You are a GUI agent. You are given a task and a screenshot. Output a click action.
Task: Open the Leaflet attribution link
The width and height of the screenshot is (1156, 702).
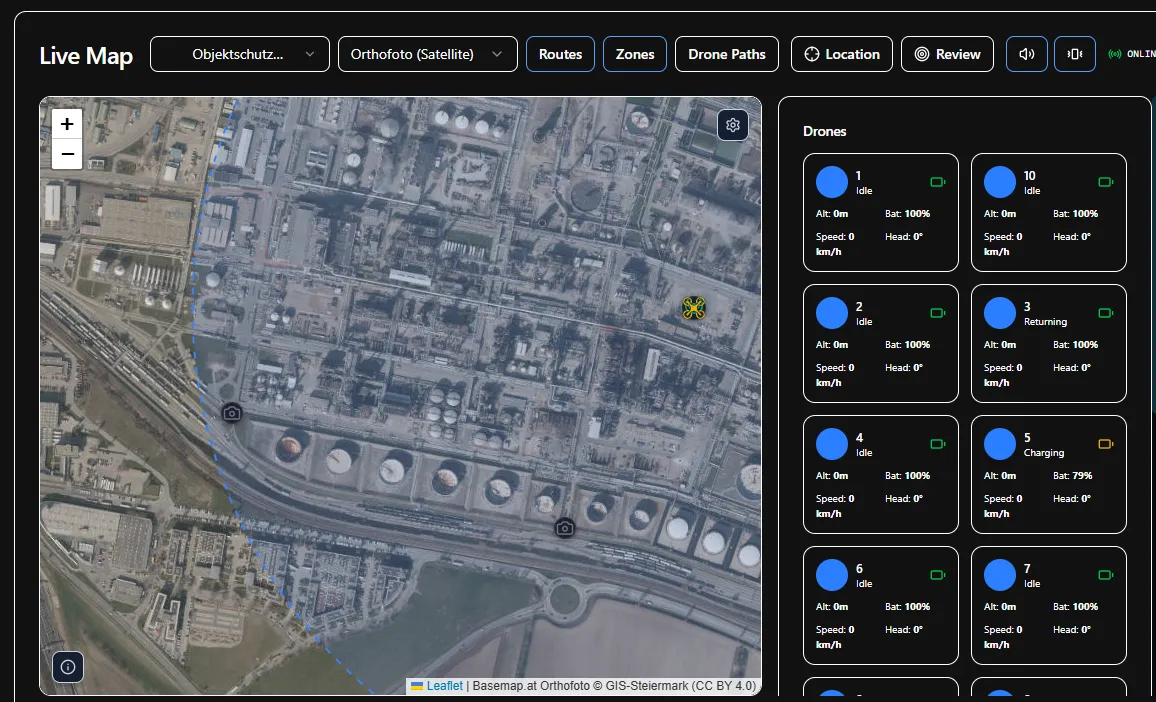(444, 686)
